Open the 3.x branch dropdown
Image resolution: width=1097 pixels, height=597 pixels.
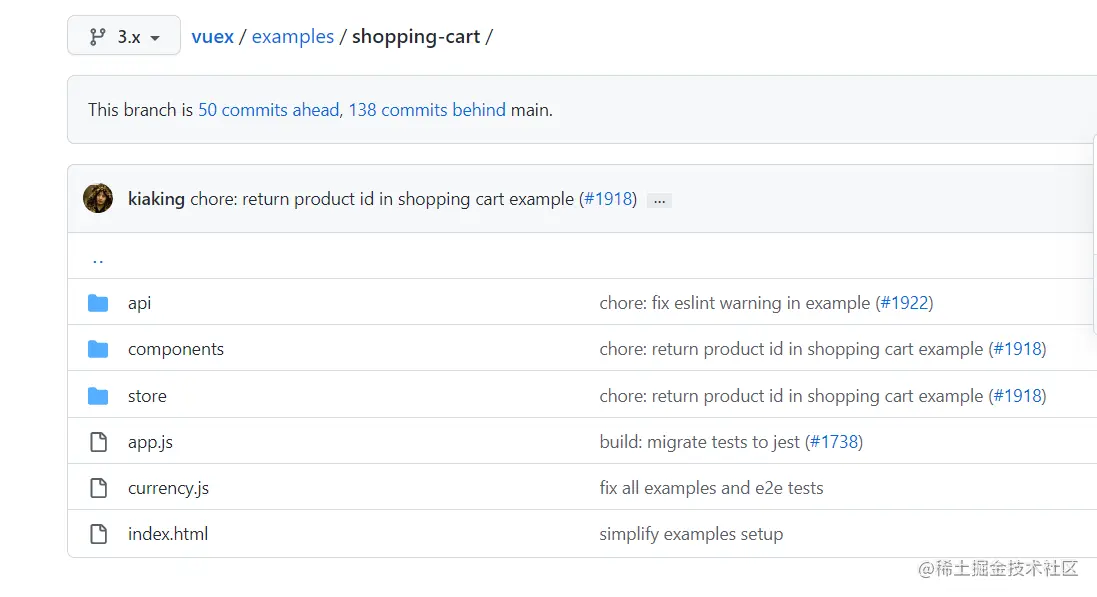point(124,37)
